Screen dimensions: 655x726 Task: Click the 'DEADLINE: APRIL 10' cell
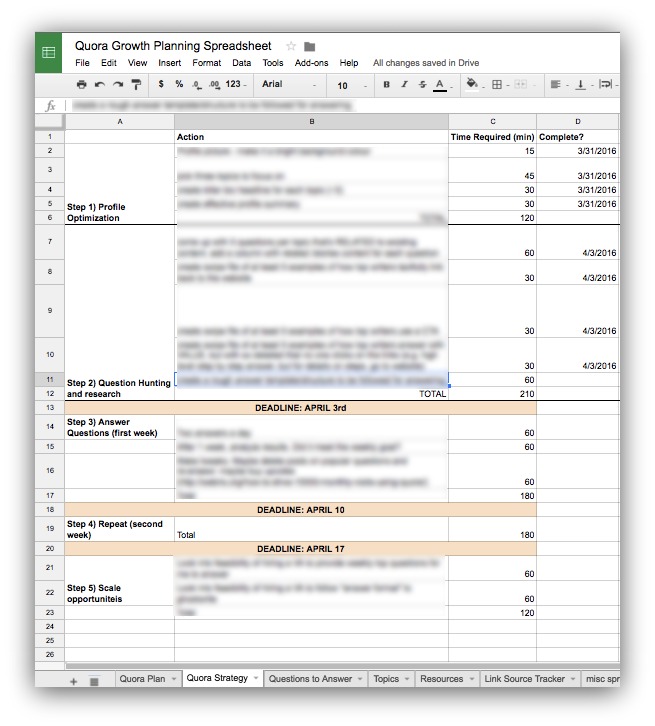(301, 510)
